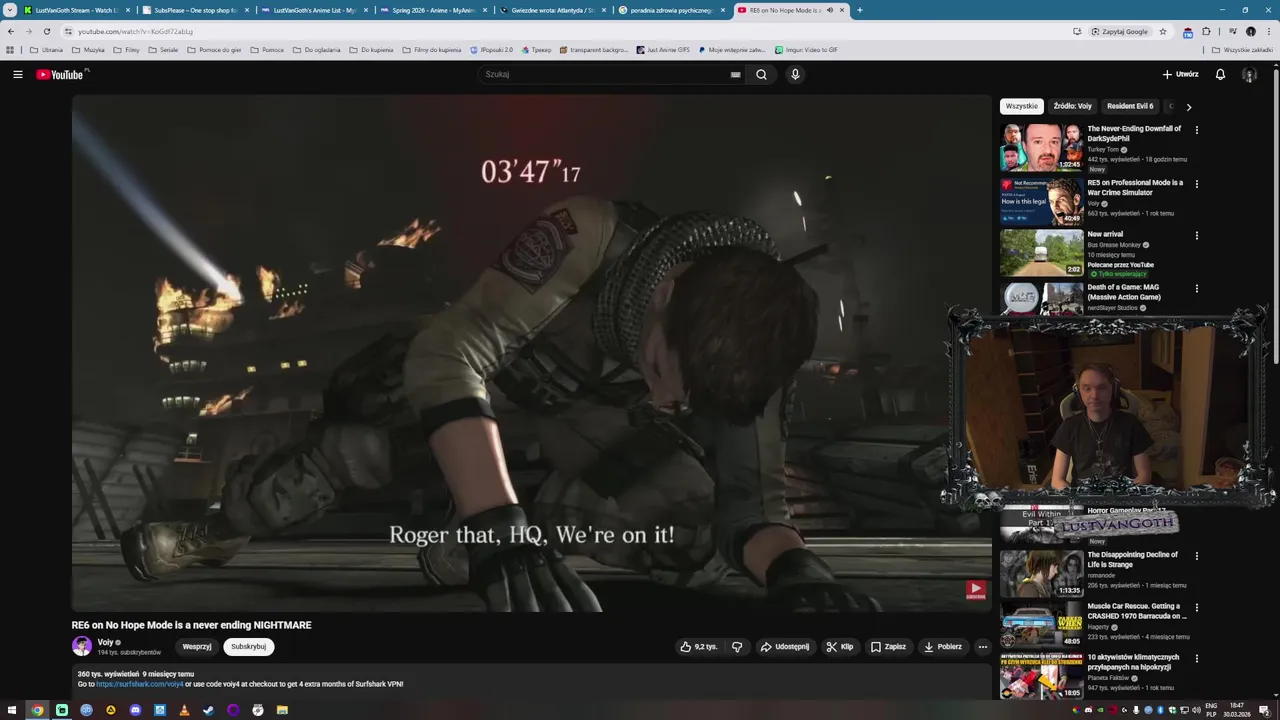Open thumbnail of RE5 on Professional Mode video
This screenshot has width=1280, height=720.
pyautogui.click(x=1041, y=201)
